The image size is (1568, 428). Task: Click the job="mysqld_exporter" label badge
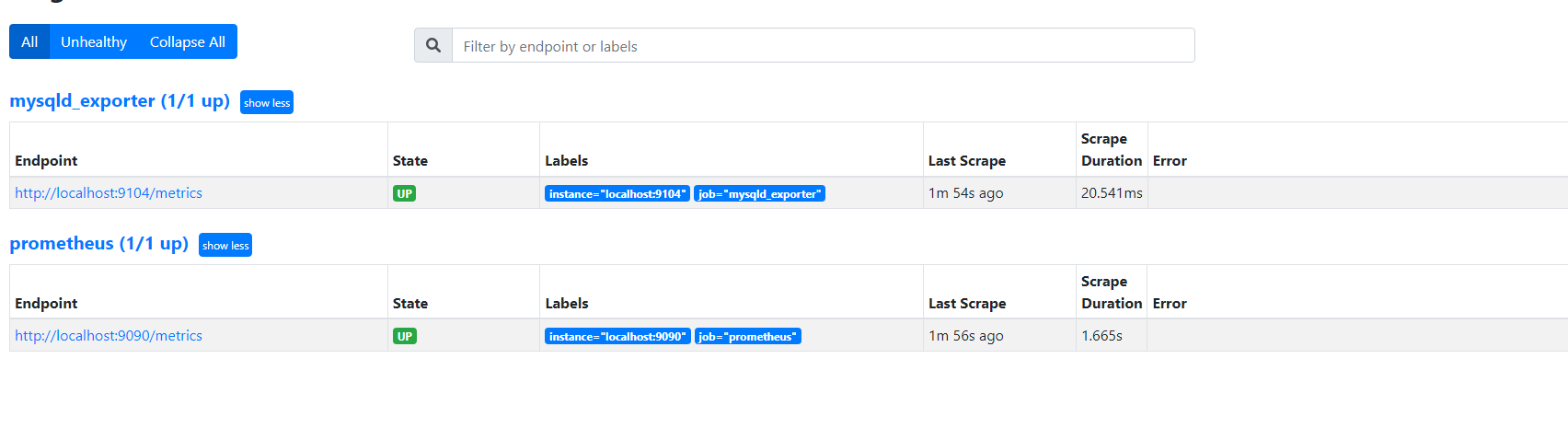759,193
